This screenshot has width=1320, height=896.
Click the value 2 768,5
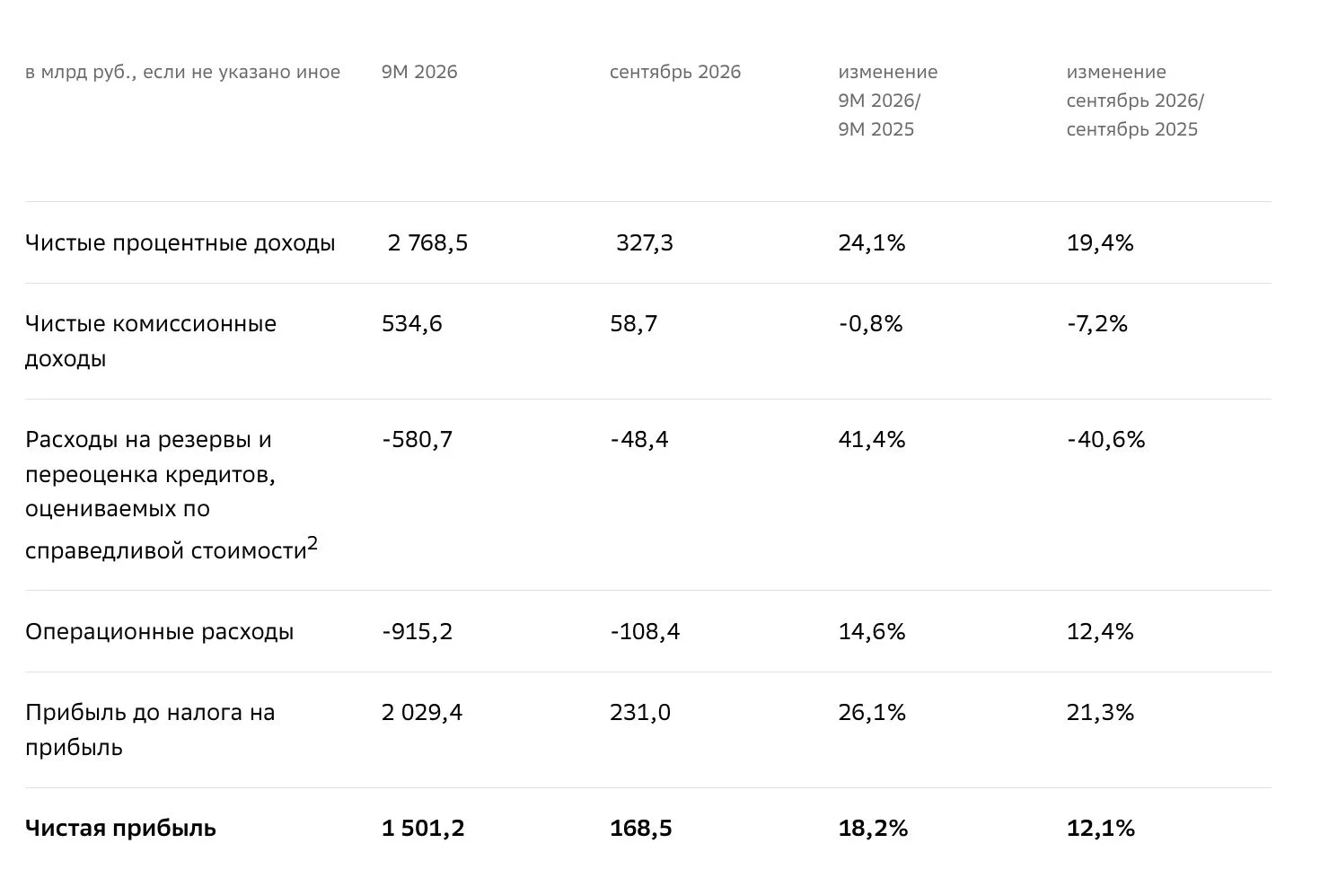(x=428, y=243)
